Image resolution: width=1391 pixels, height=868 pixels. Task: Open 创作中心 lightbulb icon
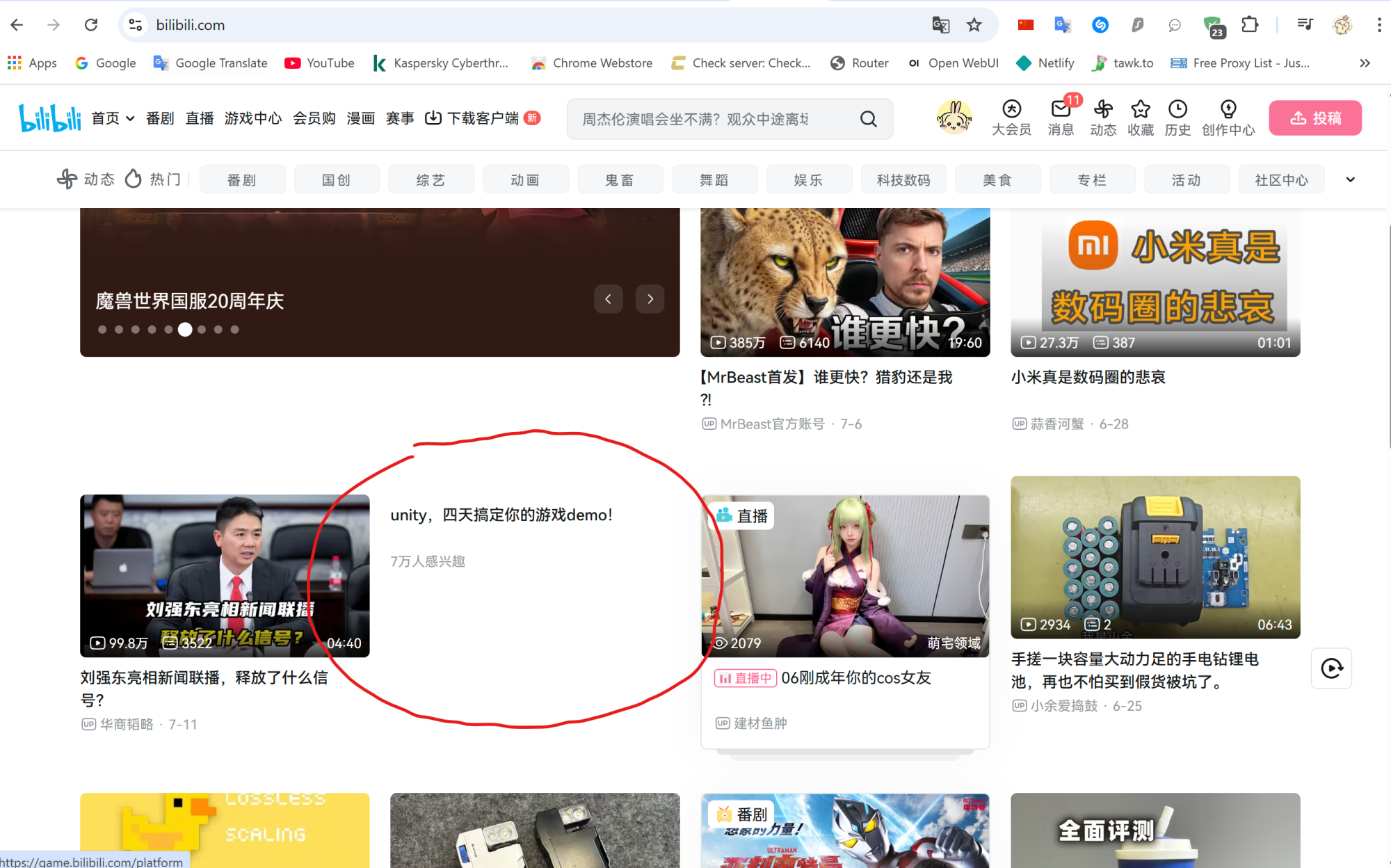1228,118
